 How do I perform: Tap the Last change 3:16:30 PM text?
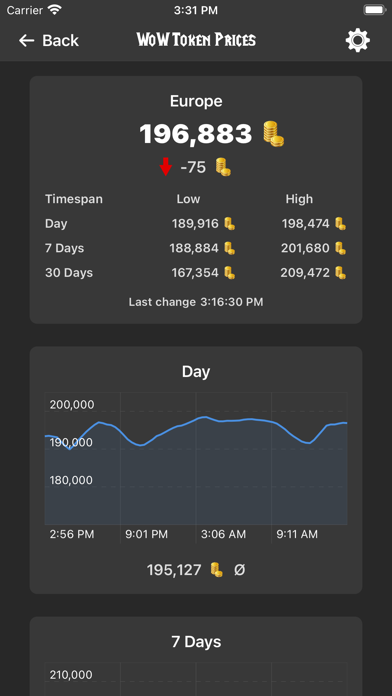(x=196, y=302)
